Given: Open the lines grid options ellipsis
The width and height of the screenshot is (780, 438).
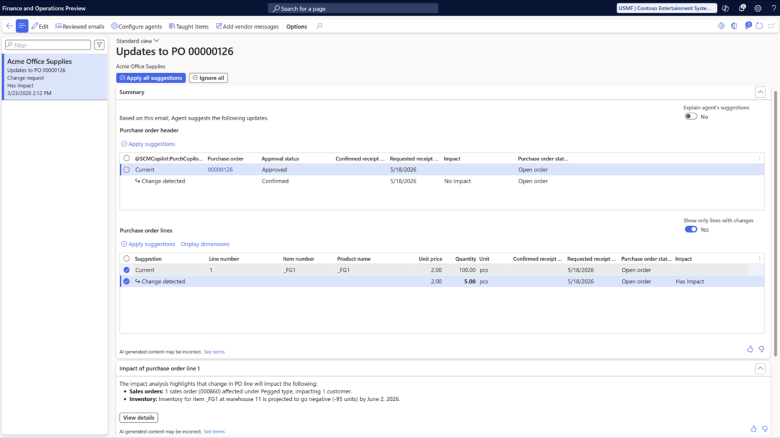Looking at the screenshot, I should (759, 259).
